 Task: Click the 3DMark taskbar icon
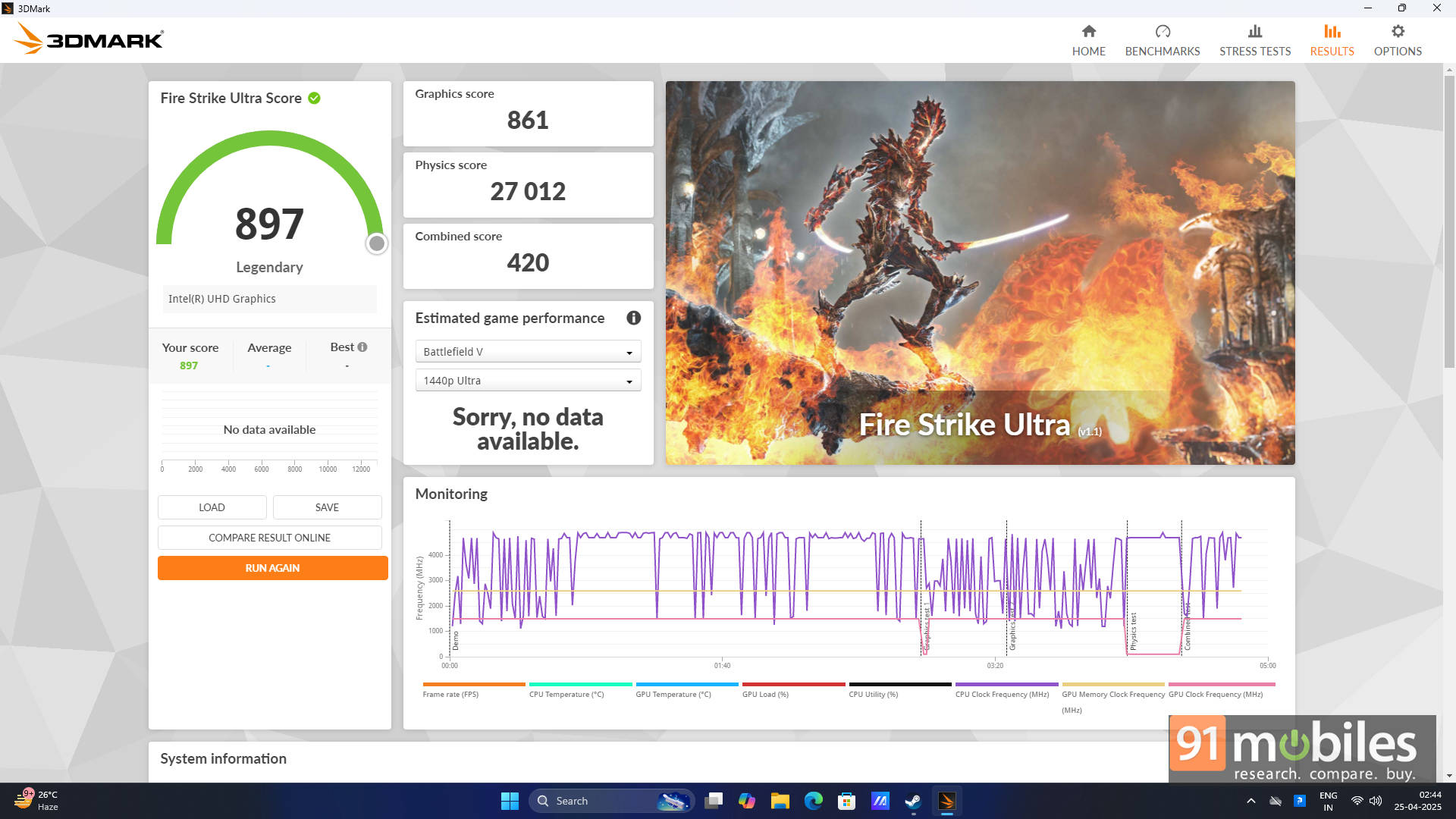point(946,801)
